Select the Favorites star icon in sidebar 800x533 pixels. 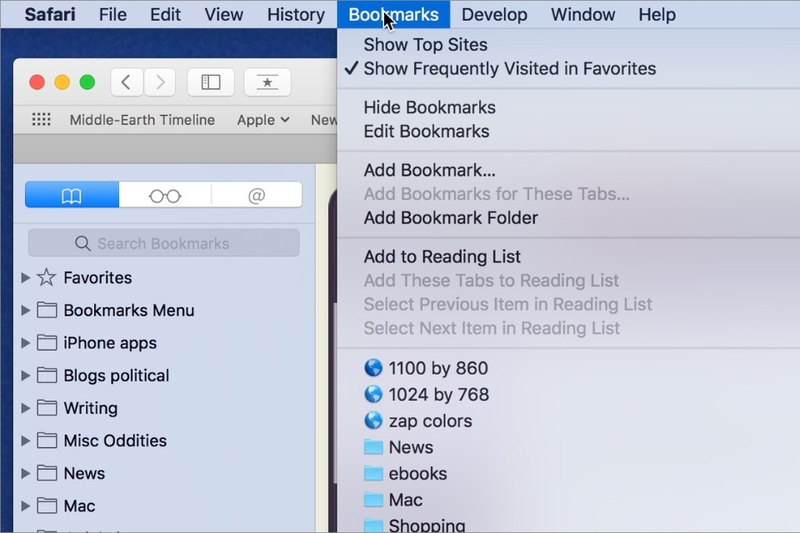(46, 277)
